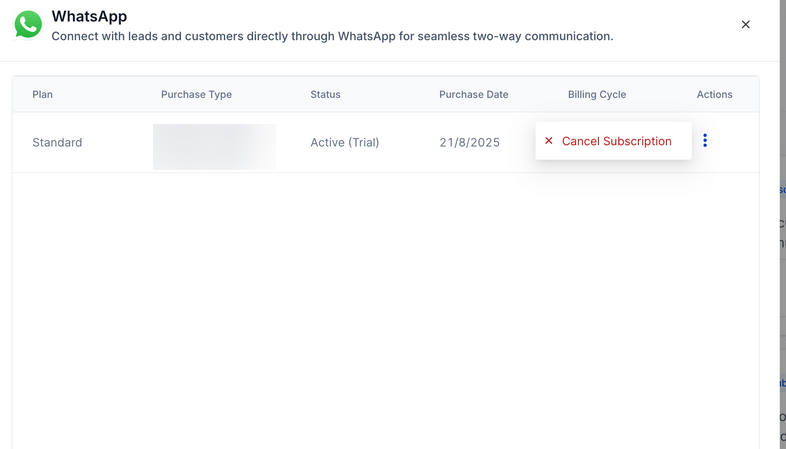Close the WhatsApp subscription dialog
786x449 pixels.
[745, 25]
